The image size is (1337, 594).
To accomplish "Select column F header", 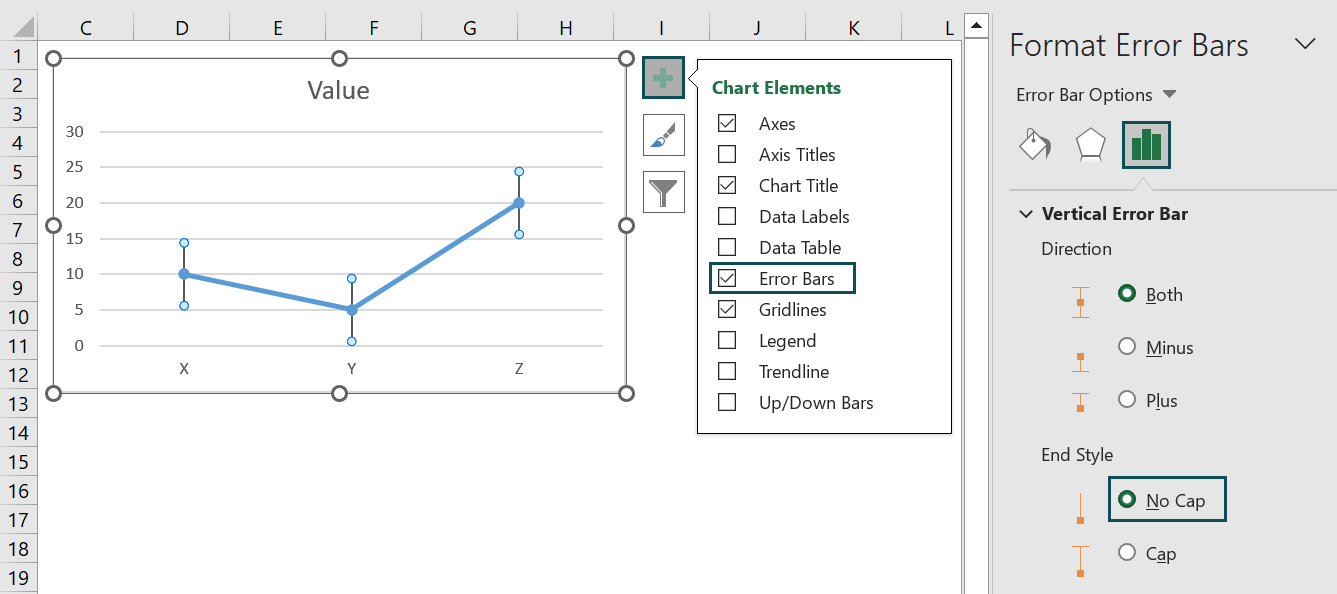I will coord(374,28).
